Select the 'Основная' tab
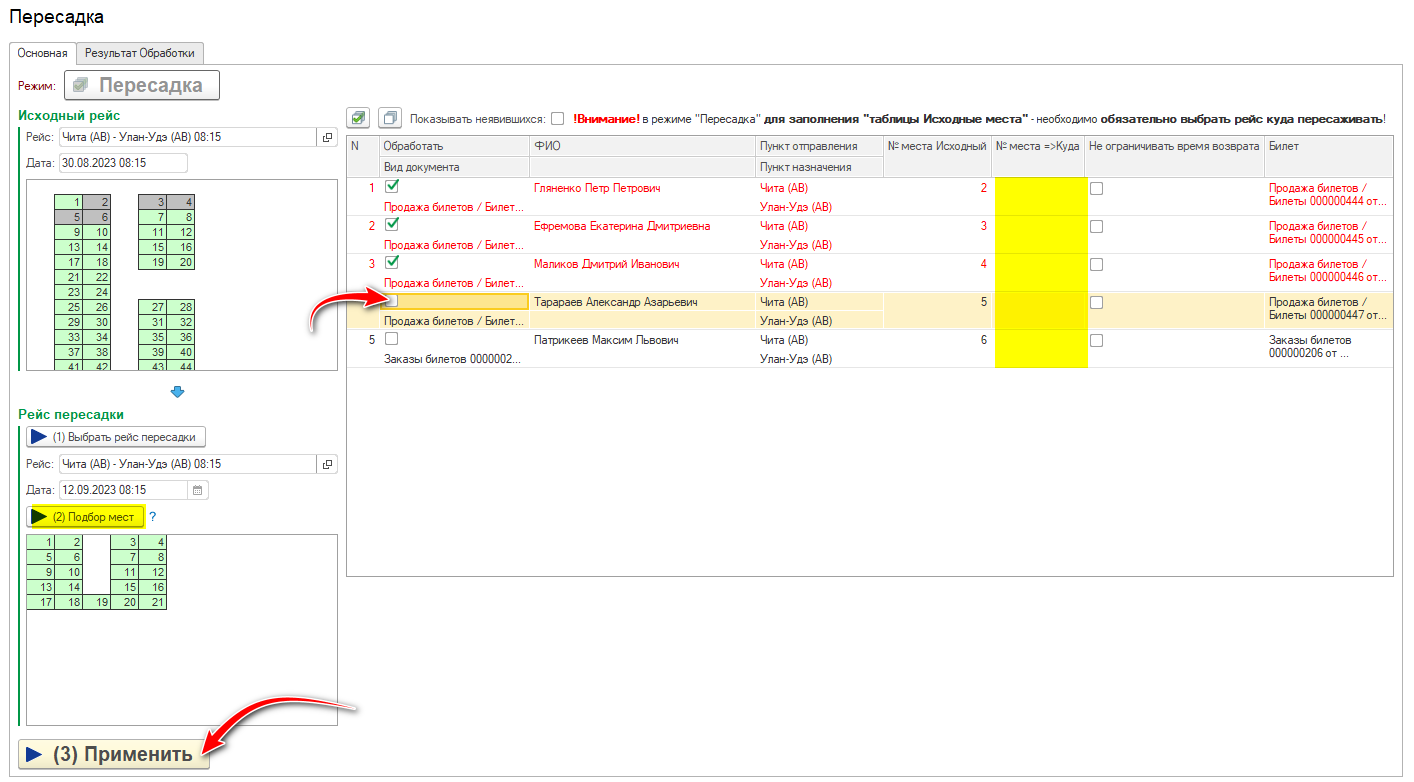Screen dimensions: 1414x782 click(42, 53)
